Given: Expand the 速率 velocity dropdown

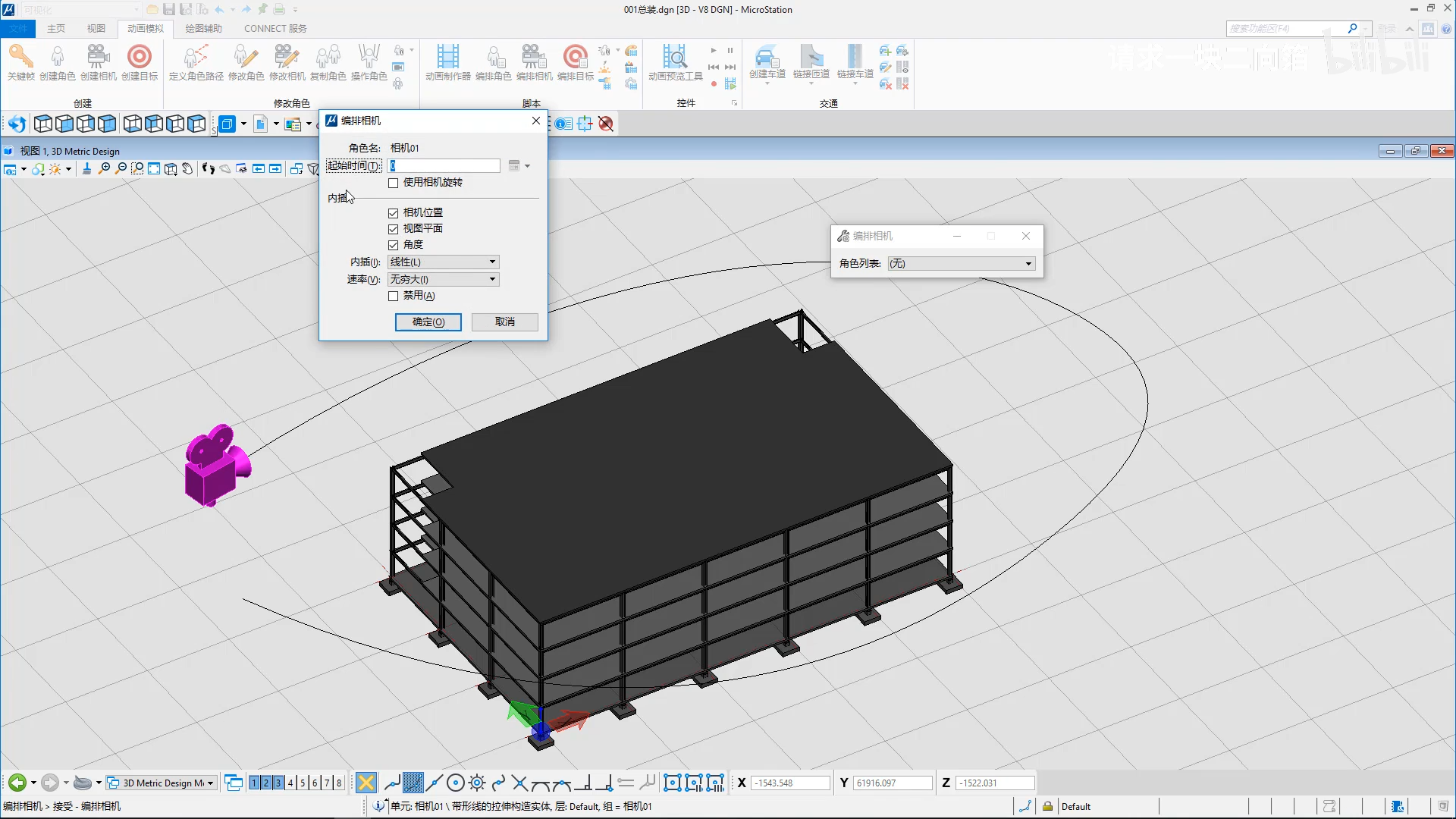Looking at the screenshot, I should pos(444,279).
